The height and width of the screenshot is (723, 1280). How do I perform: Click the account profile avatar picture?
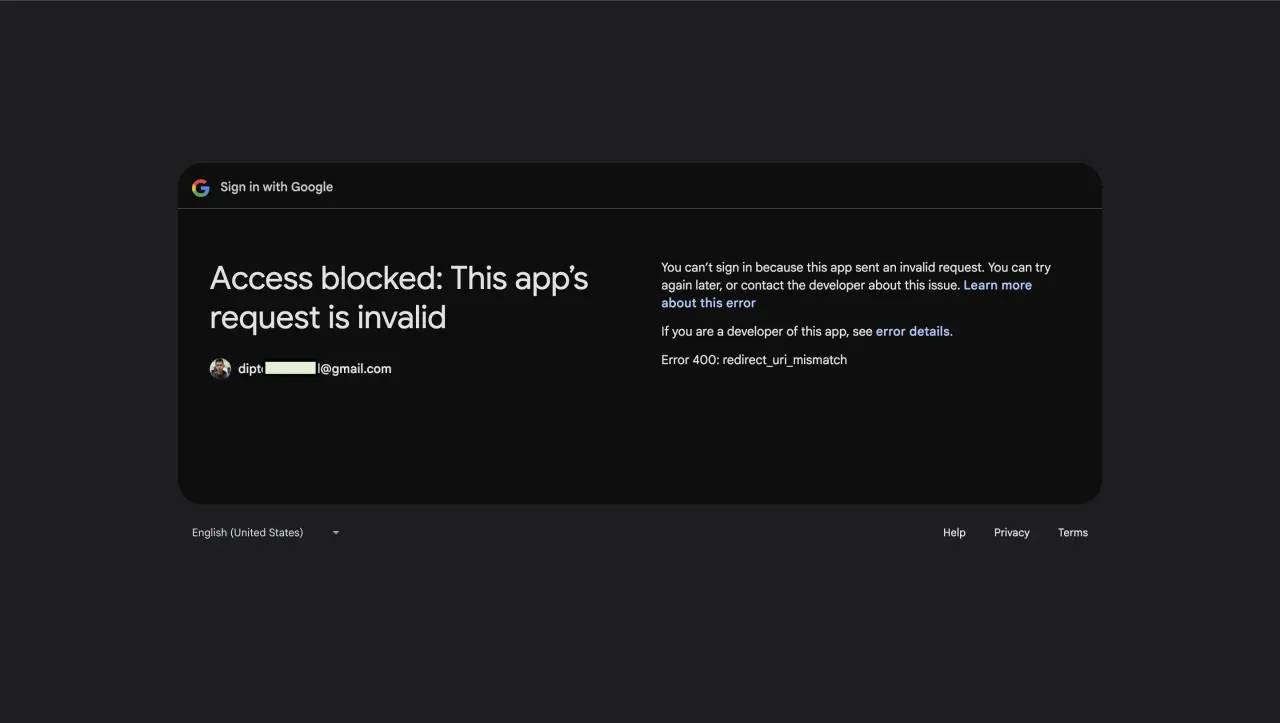(220, 369)
